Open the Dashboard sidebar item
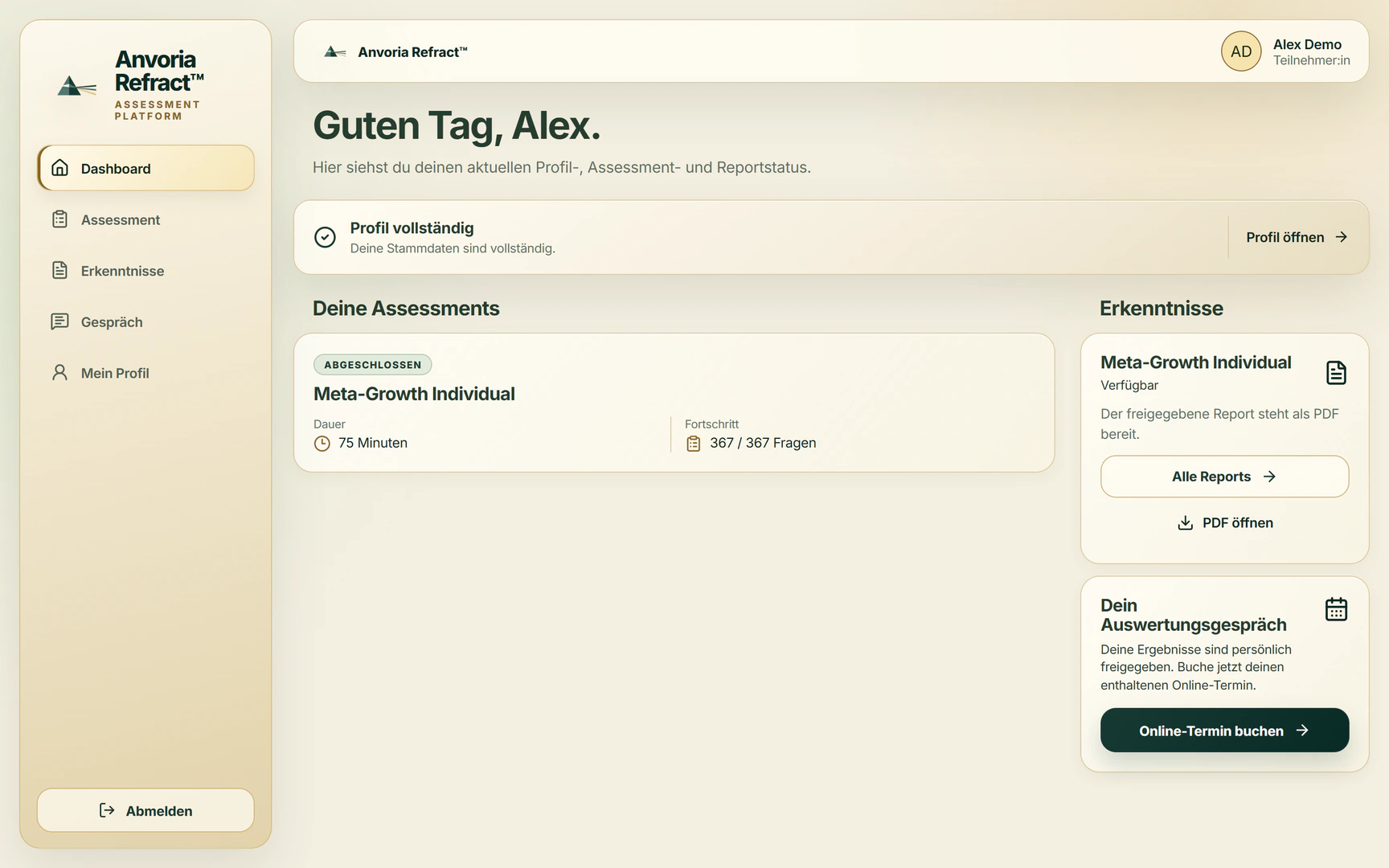Viewport: 1389px width, 868px height. coord(145,168)
